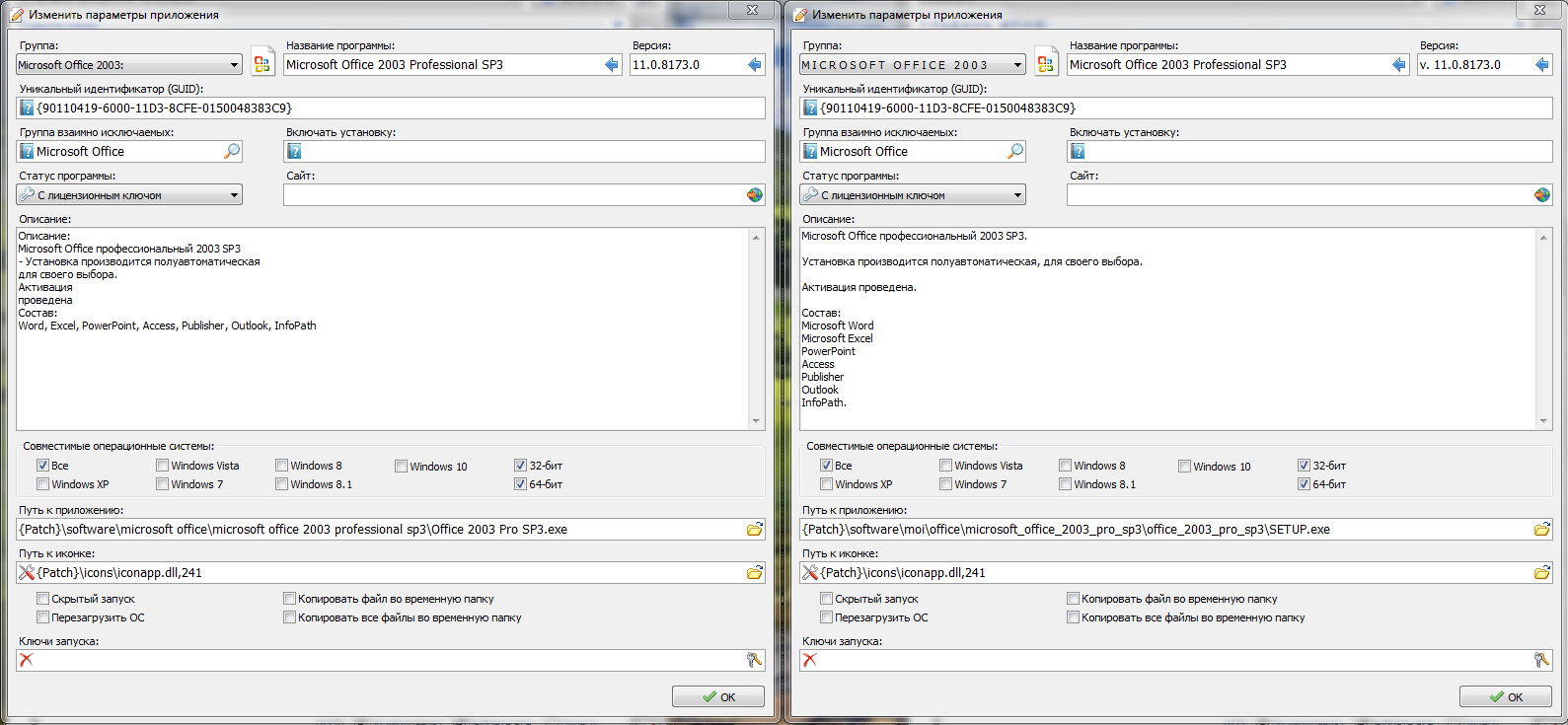Expand 'Статус программы' dropdown in left dialog
Screen dimensions: 1568x725
[x=129, y=195]
